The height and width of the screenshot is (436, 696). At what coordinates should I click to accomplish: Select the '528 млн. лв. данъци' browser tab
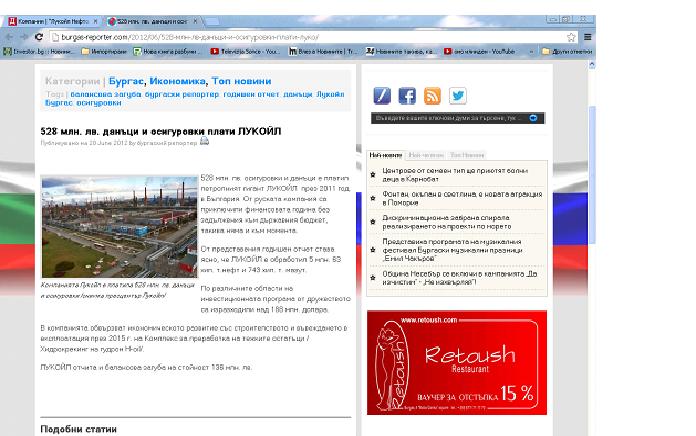pos(152,21)
